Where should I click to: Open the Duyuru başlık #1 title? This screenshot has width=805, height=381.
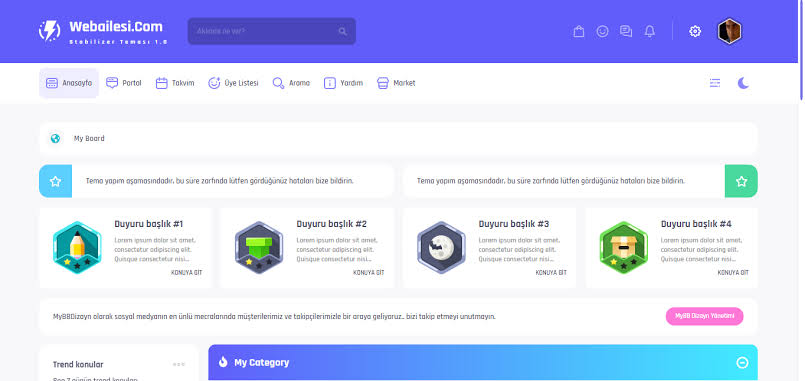click(149, 224)
